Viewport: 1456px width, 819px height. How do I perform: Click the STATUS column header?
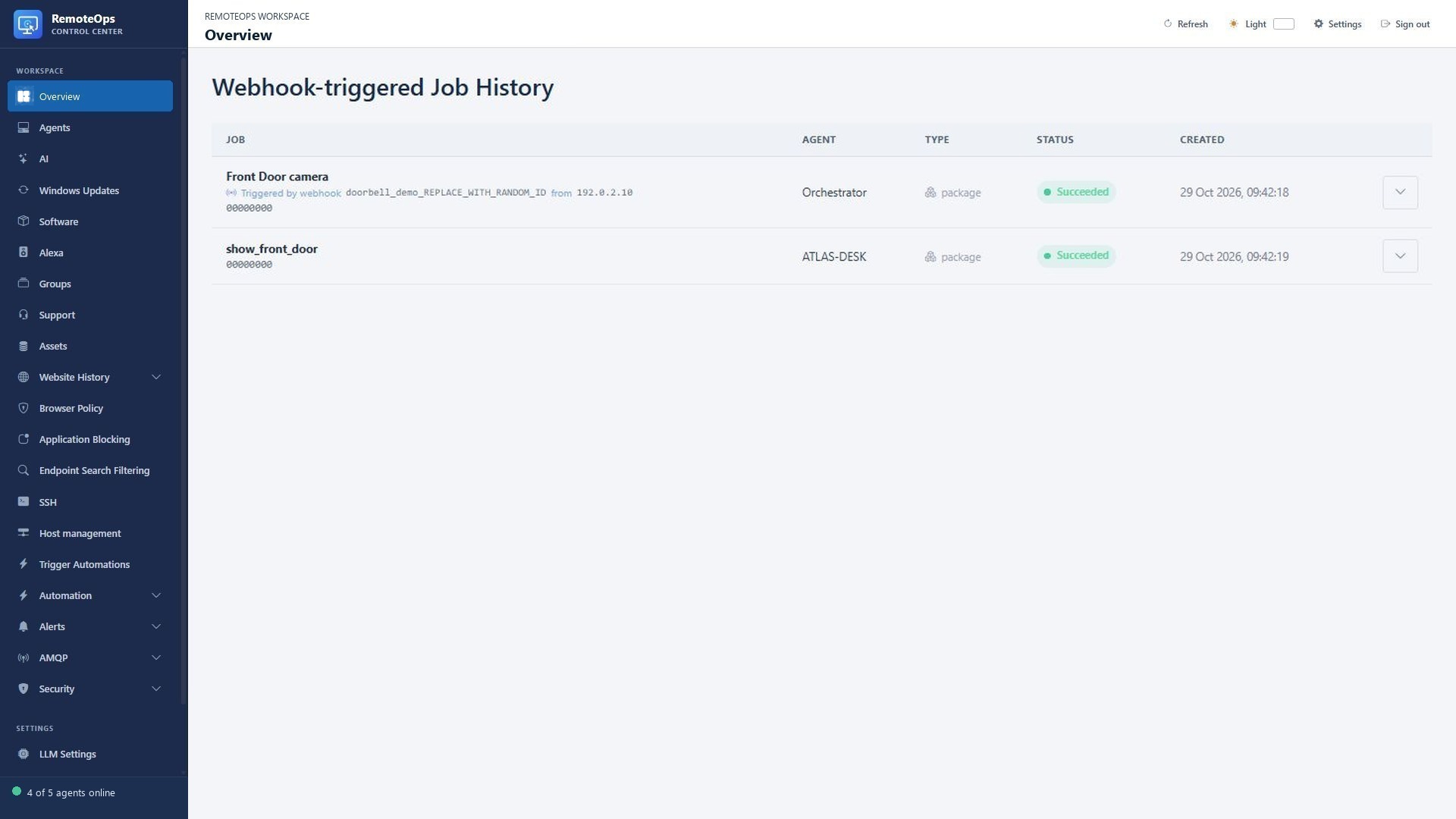(x=1055, y=140)
